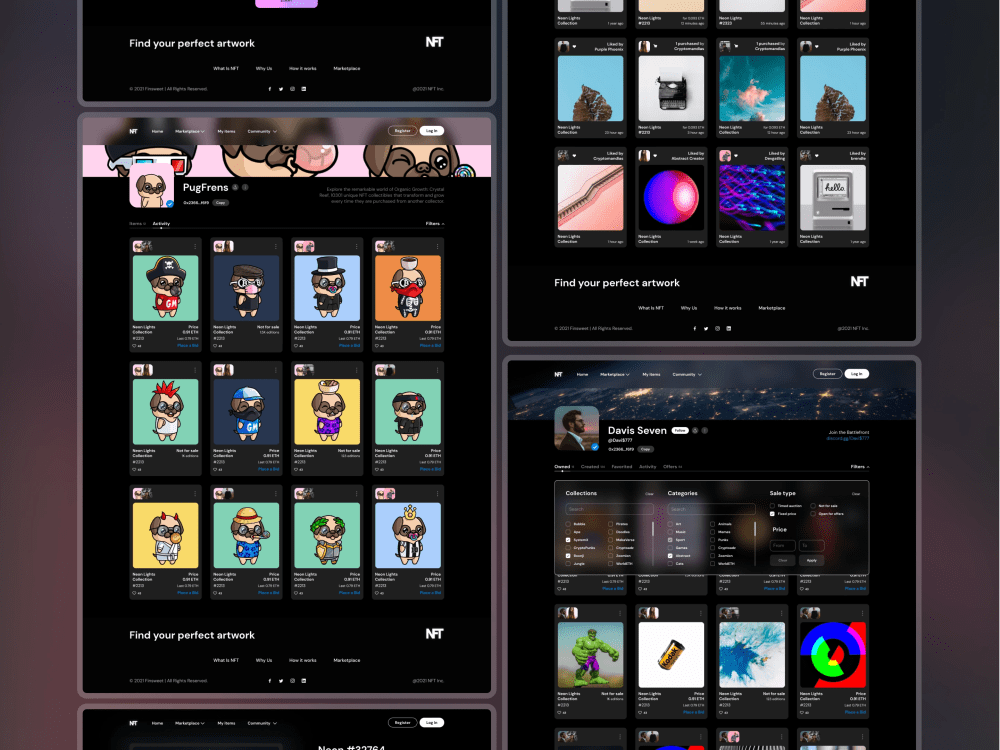Open Community dropdown in the bottom-left page nav
The image size is (1000, 750).
pyautogui.click(x=262, y=723)
